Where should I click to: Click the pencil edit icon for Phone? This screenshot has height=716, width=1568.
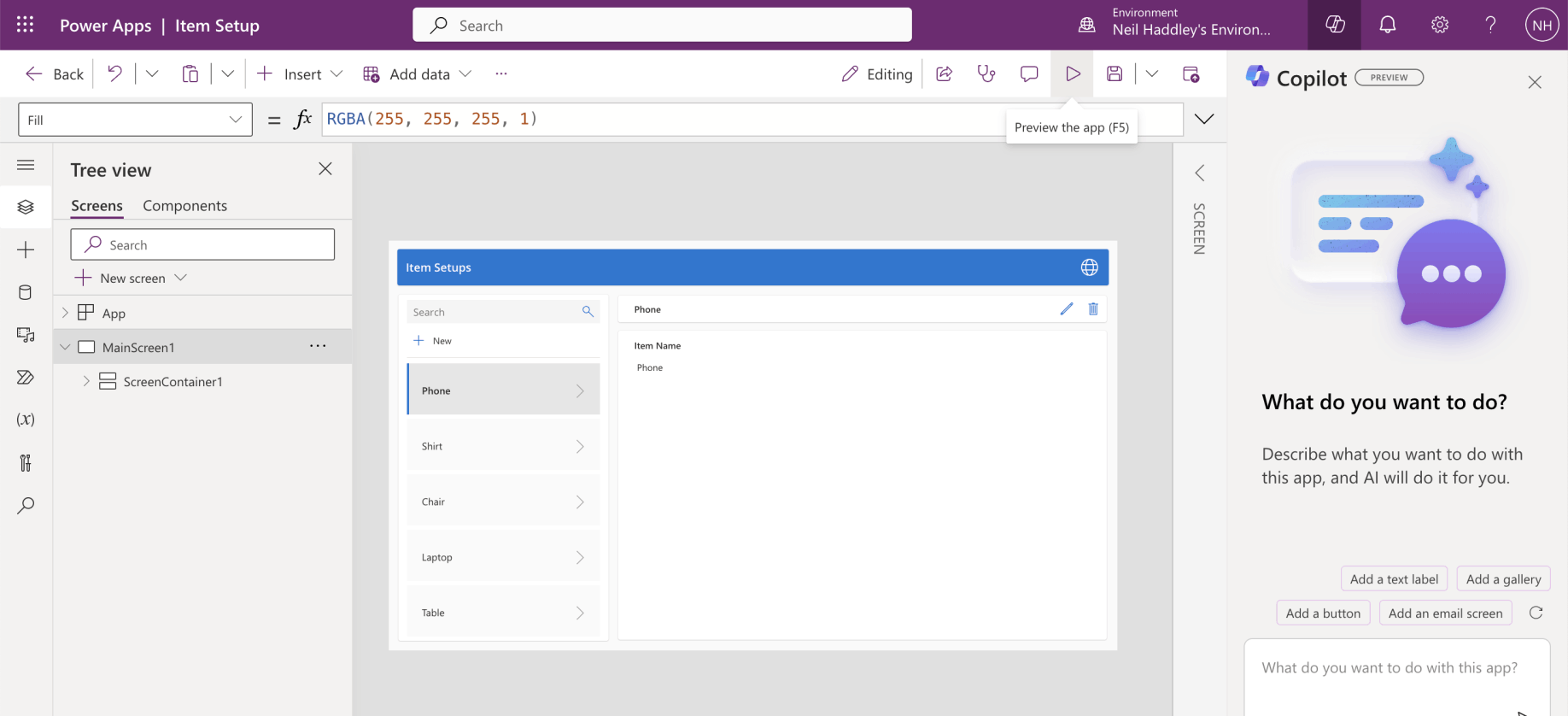tap(1066, 309)
